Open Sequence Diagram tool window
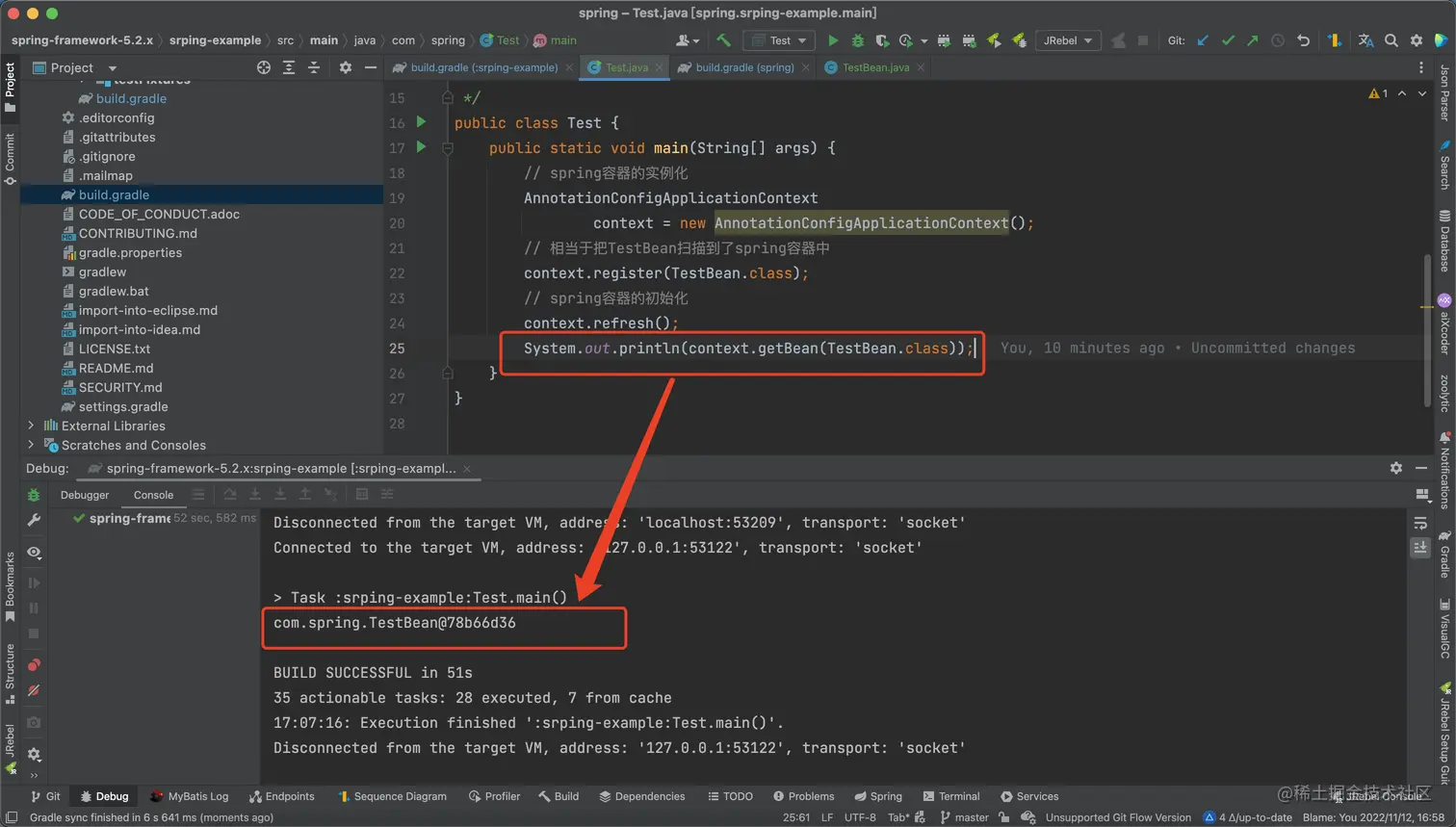This screenshot has height=827, width=1456. click(x=392, y=796)
